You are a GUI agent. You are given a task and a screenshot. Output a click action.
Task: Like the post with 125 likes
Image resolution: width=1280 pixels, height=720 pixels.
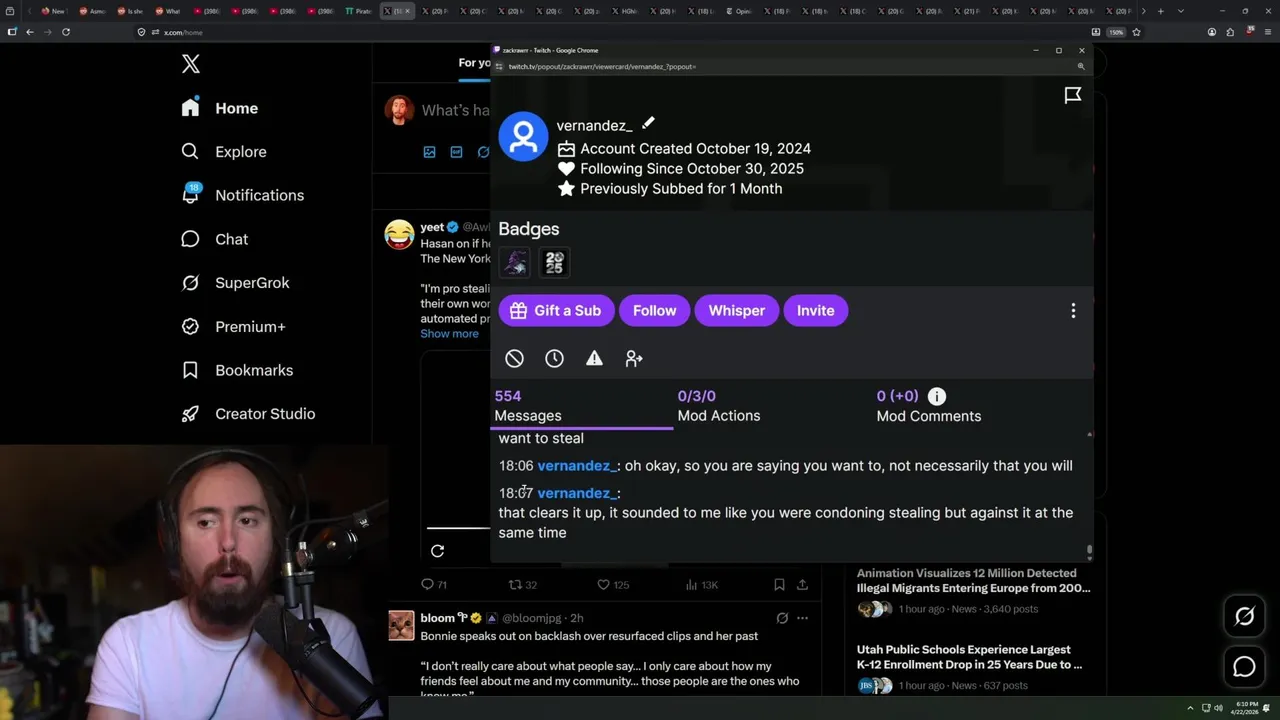[613, 585]
